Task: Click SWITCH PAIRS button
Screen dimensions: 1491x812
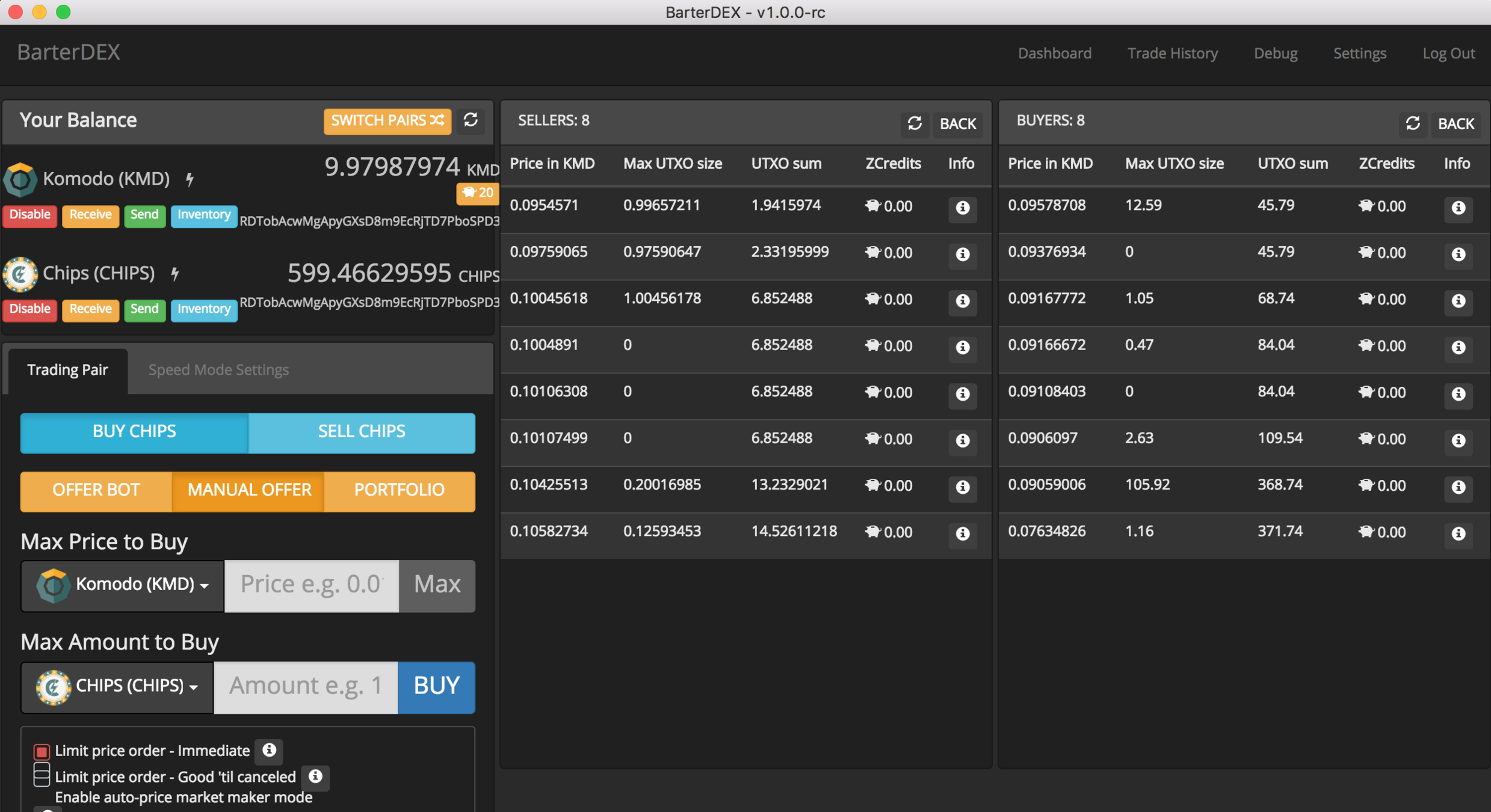Action: pyautogui.click(x=387, y=121)
